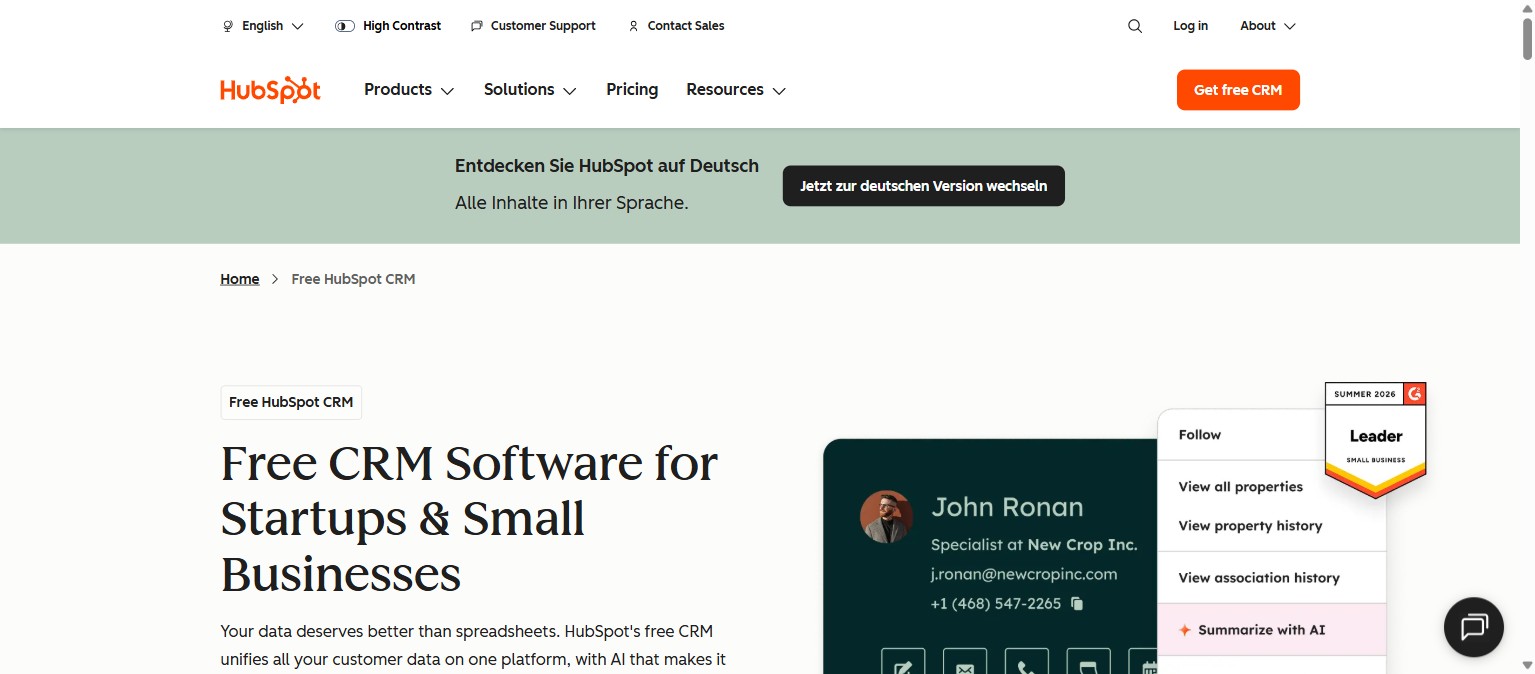Viewport: 1535px width, 674px height.
Task: Click the John Ronan name text
Action: coord(1007,507)
